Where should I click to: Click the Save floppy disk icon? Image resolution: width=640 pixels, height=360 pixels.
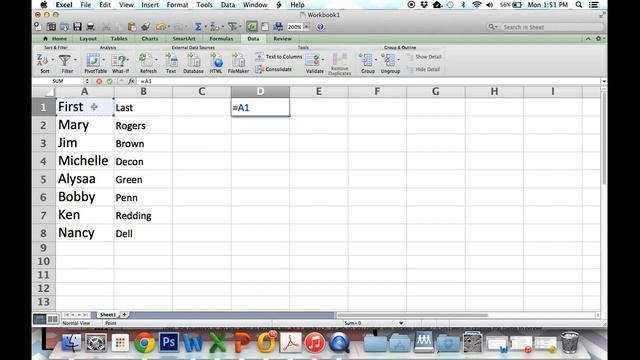(78, 27)
